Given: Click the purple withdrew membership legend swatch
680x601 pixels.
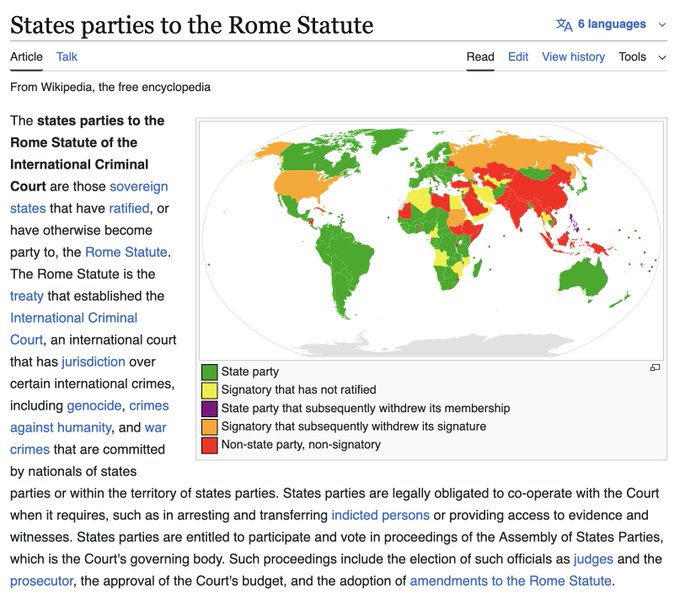Looking at the screenshot, I should coord(209,409).
